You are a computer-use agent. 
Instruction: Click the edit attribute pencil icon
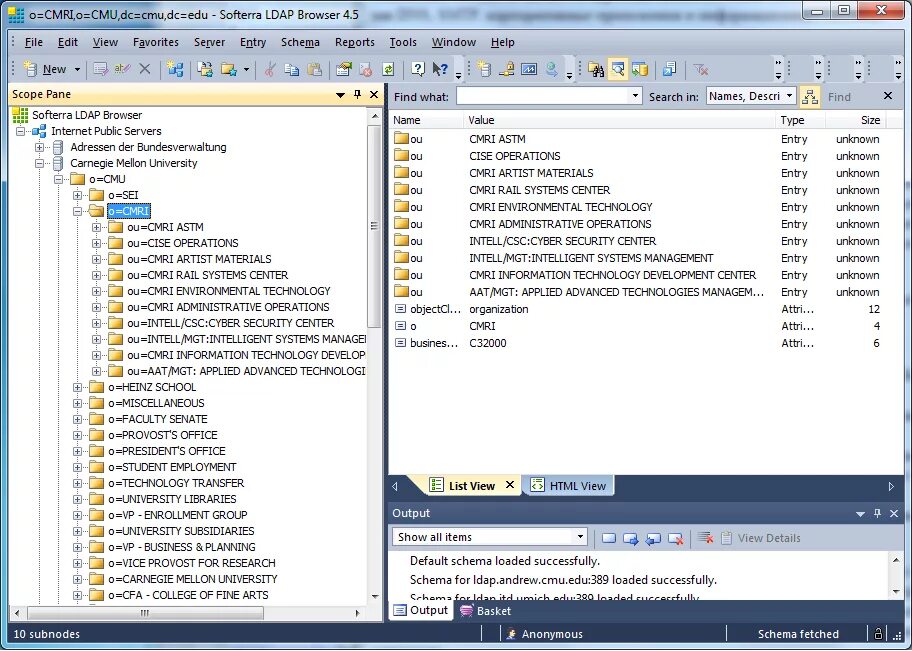[x=101, y=69]
